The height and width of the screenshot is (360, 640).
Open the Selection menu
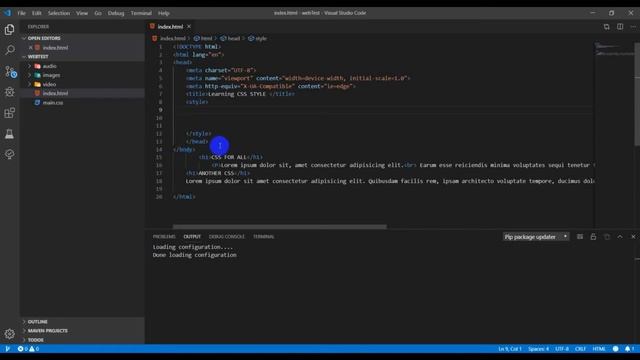click(59, 13)
